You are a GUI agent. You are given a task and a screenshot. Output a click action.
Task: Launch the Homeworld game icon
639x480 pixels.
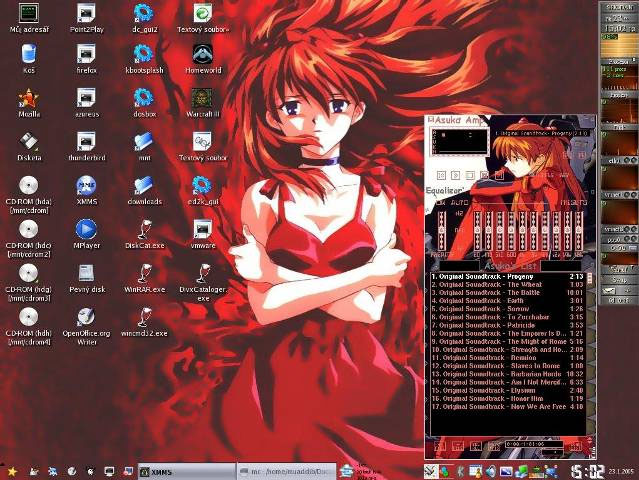click(x=203, y=59)
